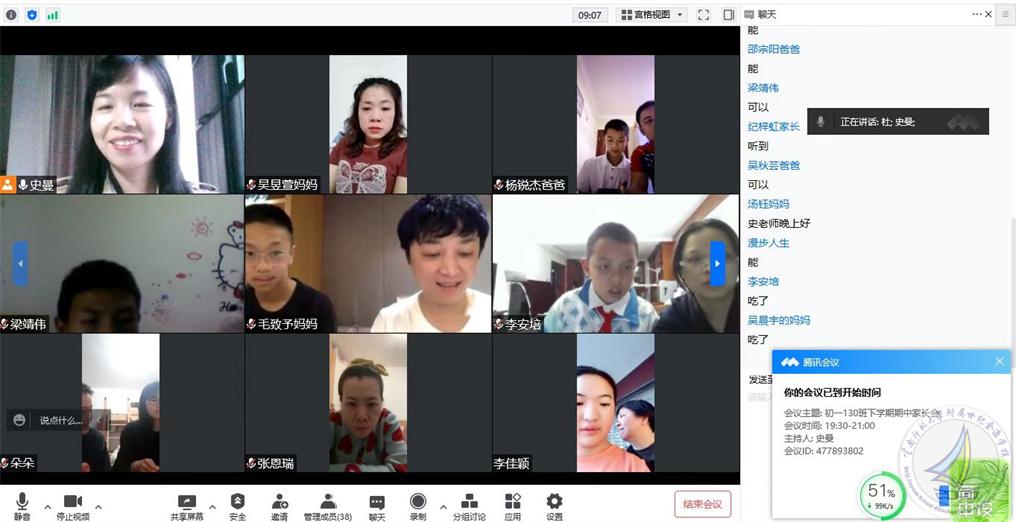Click 会议ID: 477893802 in notification
The image size is (1016, 522).
pyautogui.click(x=824, y=451)
